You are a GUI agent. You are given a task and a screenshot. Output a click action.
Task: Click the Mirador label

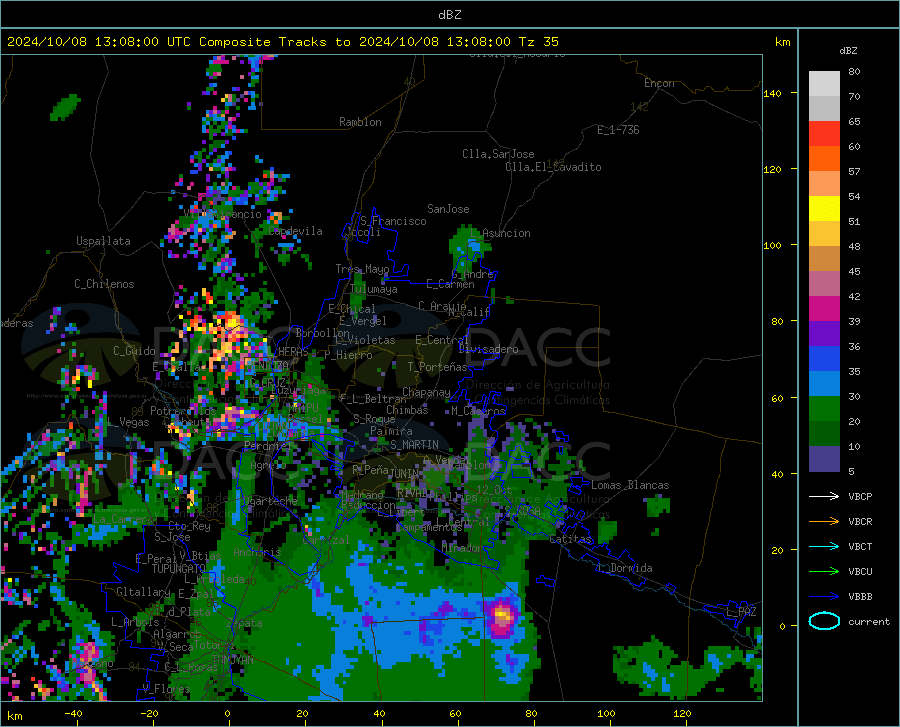(x=463, y=548)
